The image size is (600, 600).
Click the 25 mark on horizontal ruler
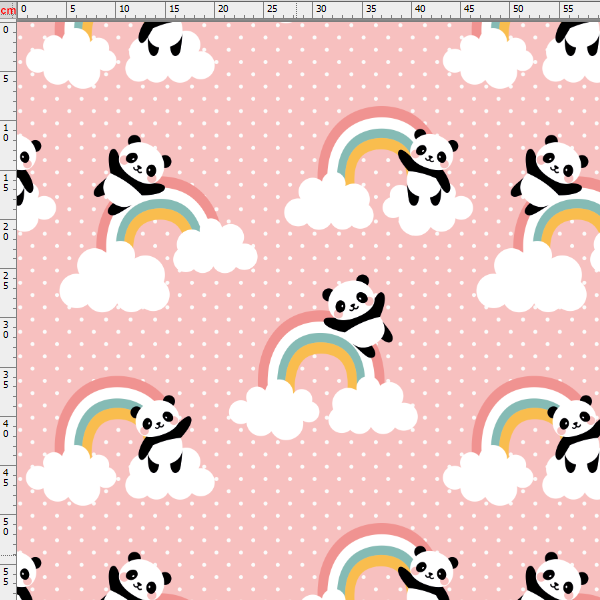(x=272, y=9)
